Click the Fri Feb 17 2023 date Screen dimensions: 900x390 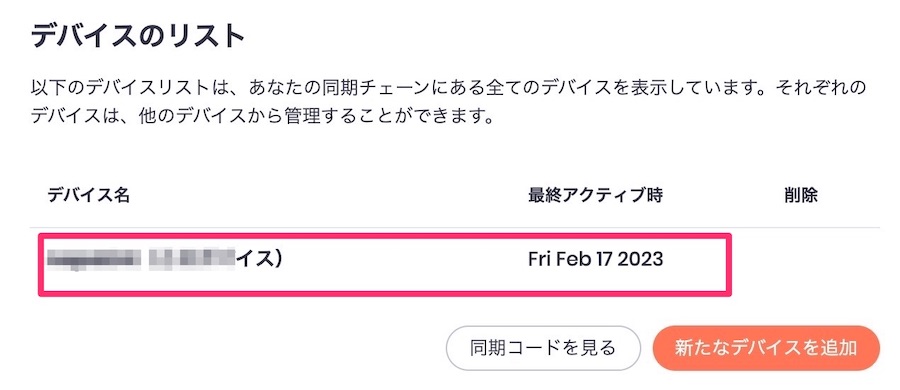pos(595,259)
